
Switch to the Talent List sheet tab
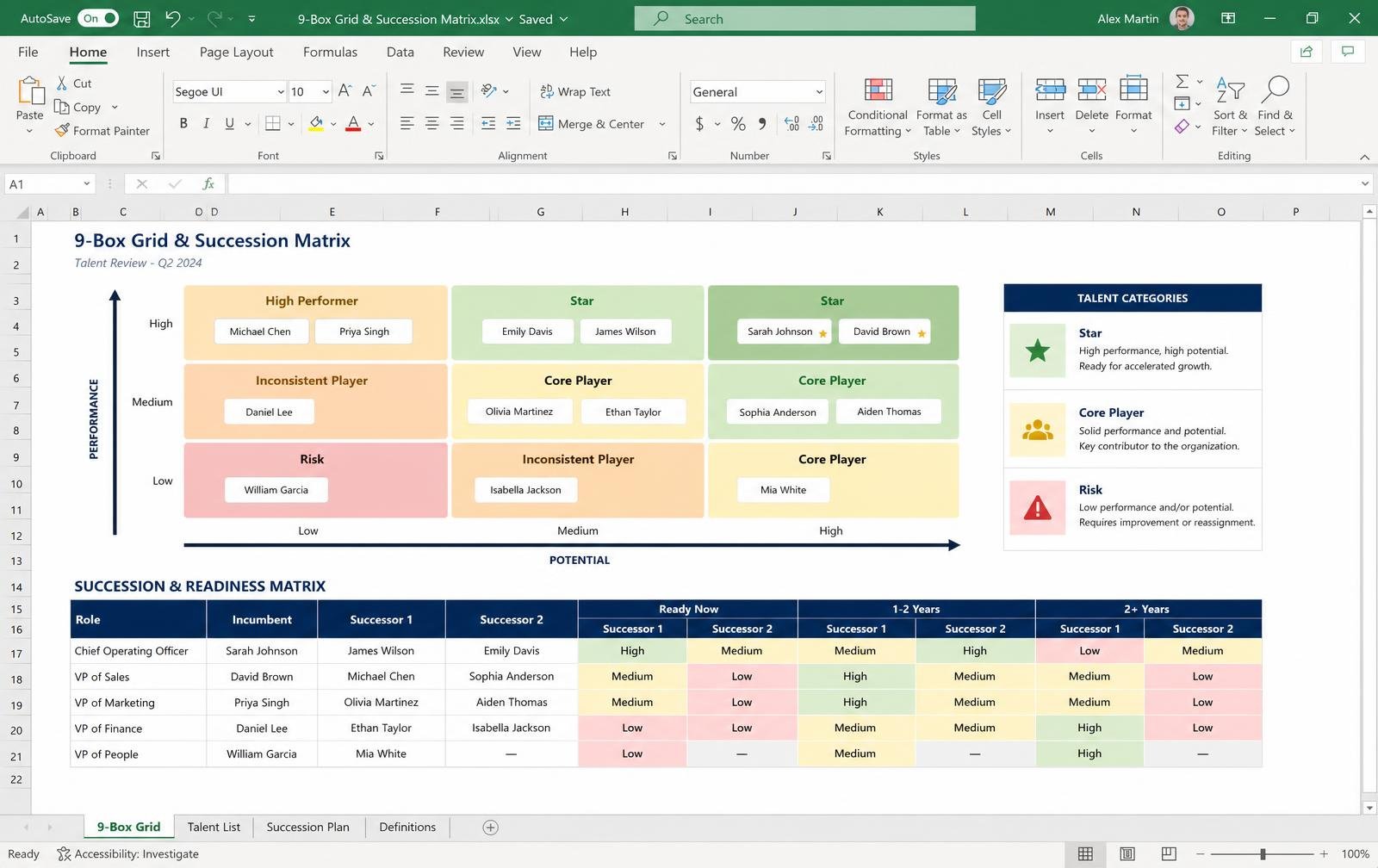(214, 827)
